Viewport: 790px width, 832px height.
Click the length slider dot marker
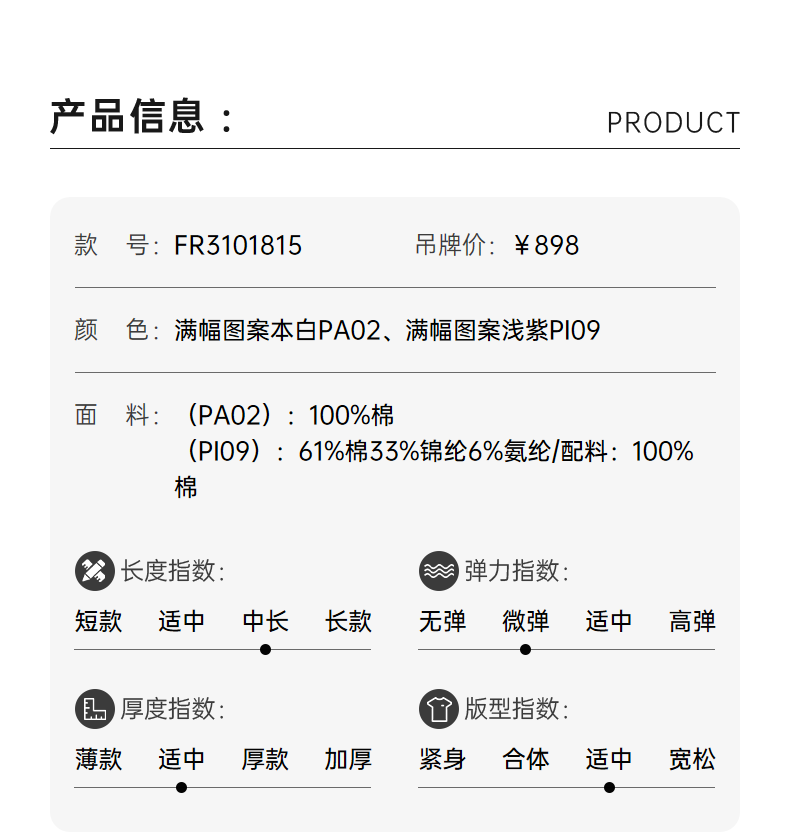(x=265, y=649)
